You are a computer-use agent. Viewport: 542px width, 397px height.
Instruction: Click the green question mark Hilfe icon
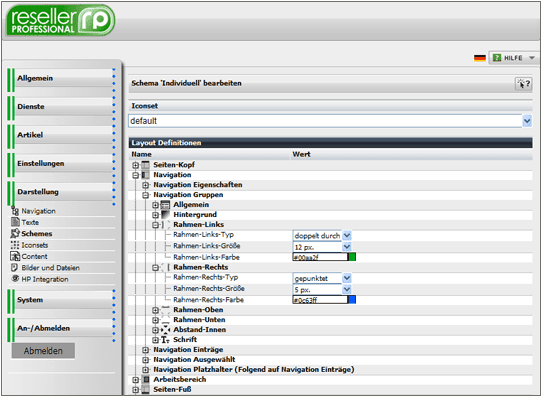497,58
